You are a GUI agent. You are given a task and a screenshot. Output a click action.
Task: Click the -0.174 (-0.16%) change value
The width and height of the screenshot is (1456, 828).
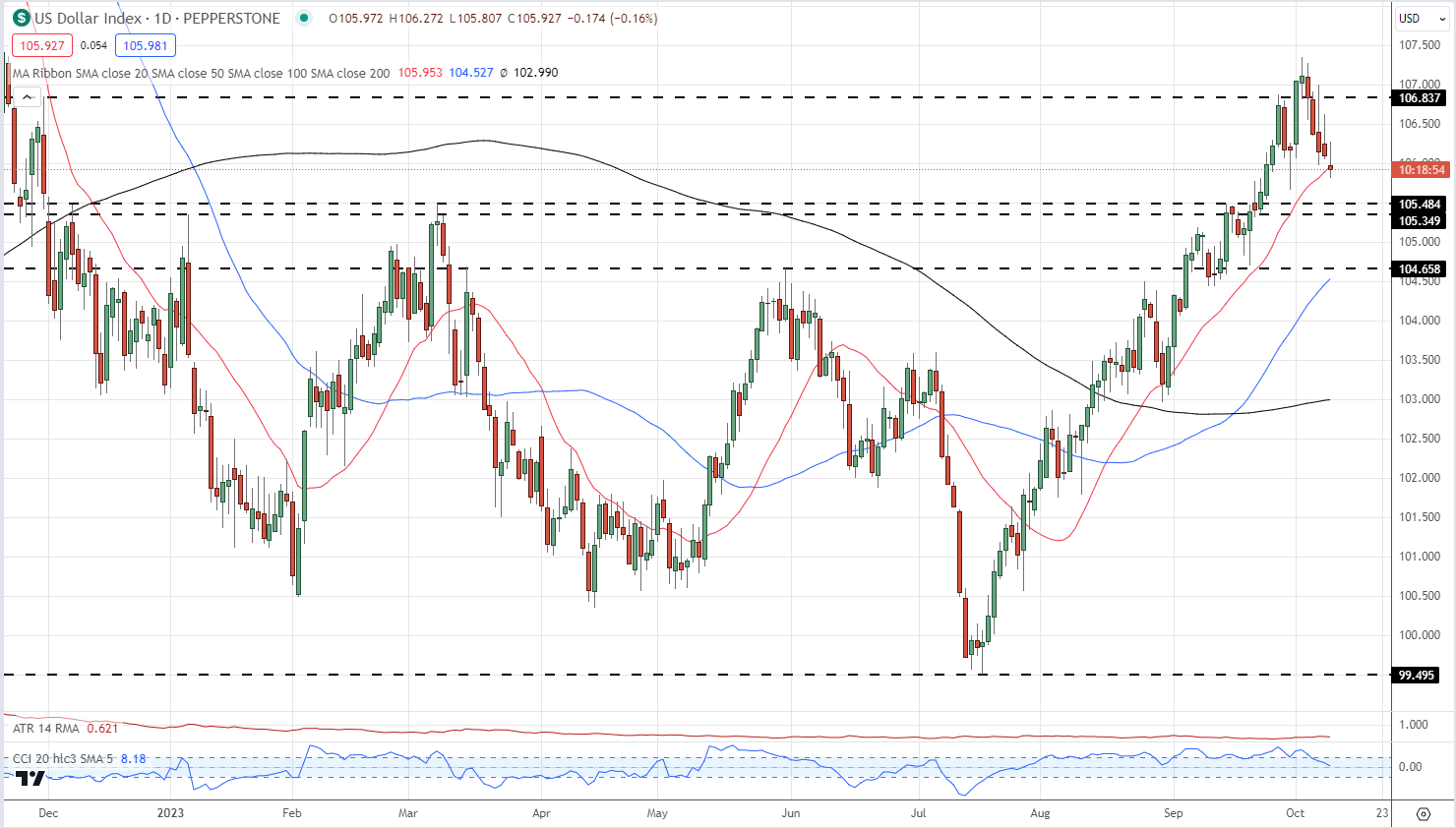click(611, 18)
